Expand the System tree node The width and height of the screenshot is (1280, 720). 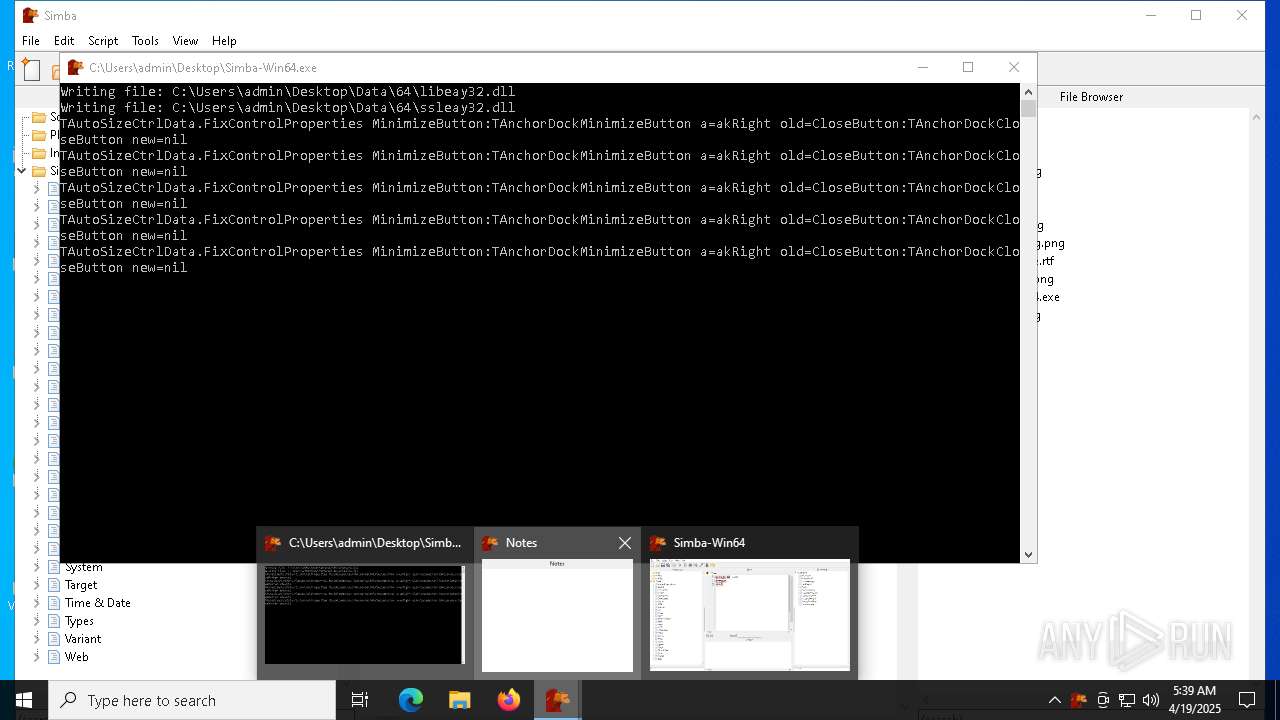tap(37, 567)
